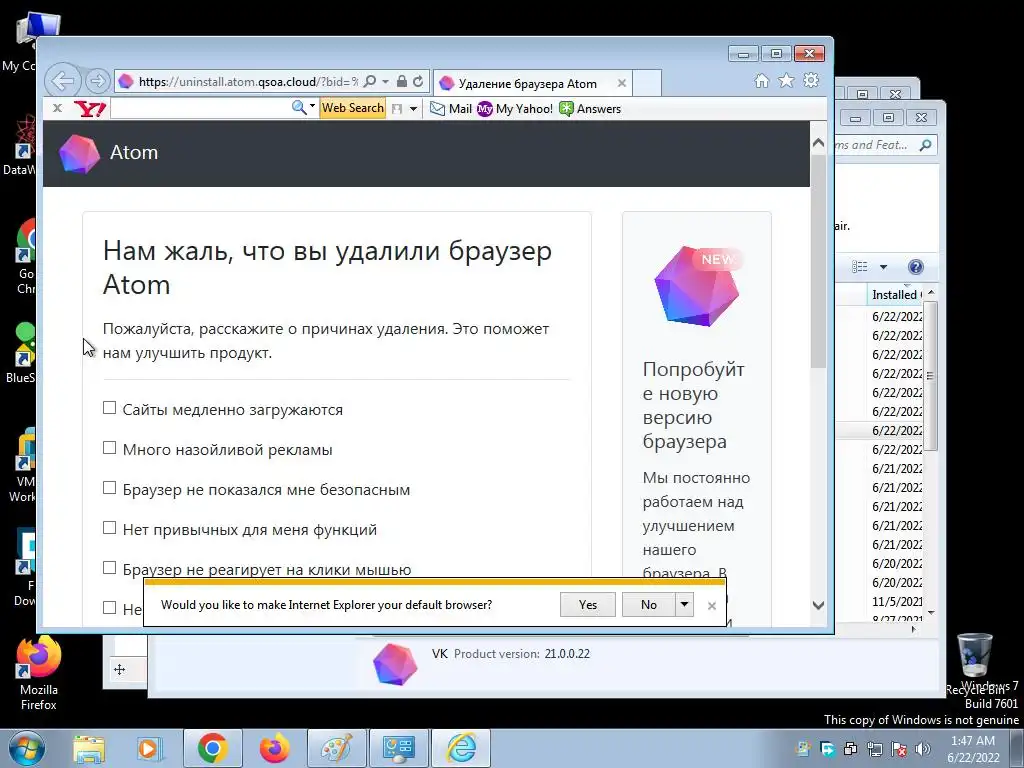Click the Yahoo toolbar search magnifier icon
Screen dimensions: 1024x768
[x=298, y=108]
